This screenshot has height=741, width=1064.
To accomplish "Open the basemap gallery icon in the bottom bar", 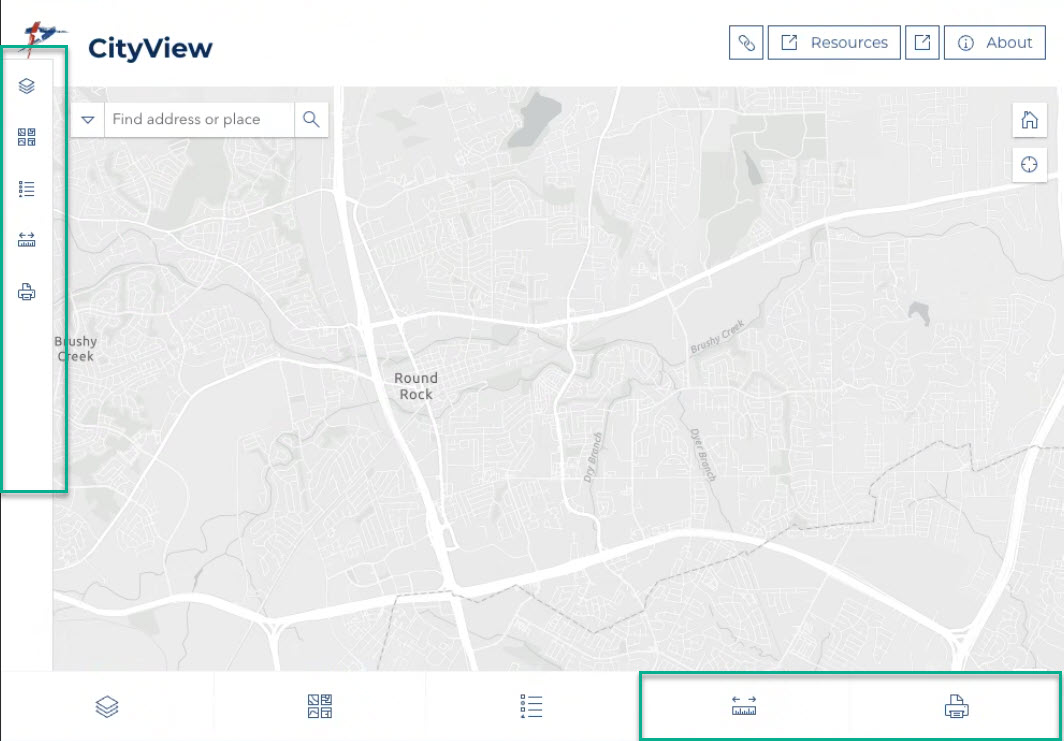I will tap(320, 706).
